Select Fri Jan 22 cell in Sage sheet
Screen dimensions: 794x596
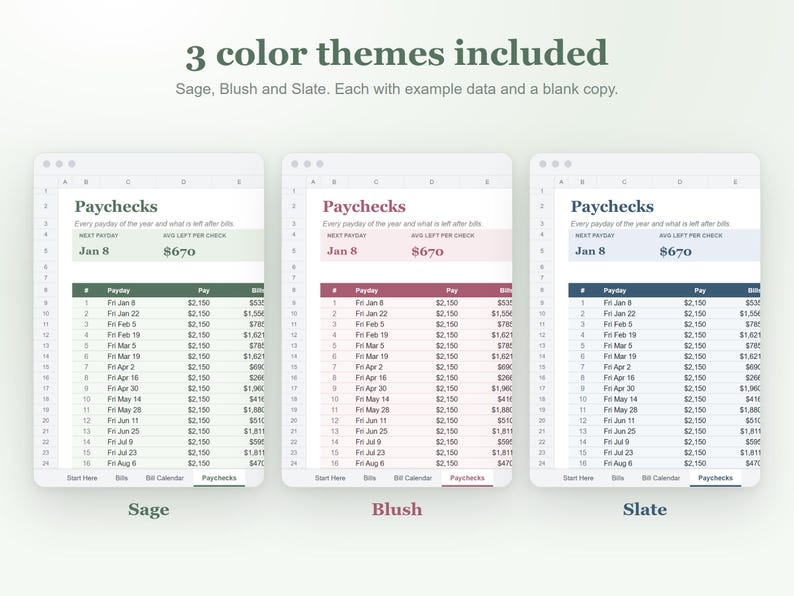[123, 314]
